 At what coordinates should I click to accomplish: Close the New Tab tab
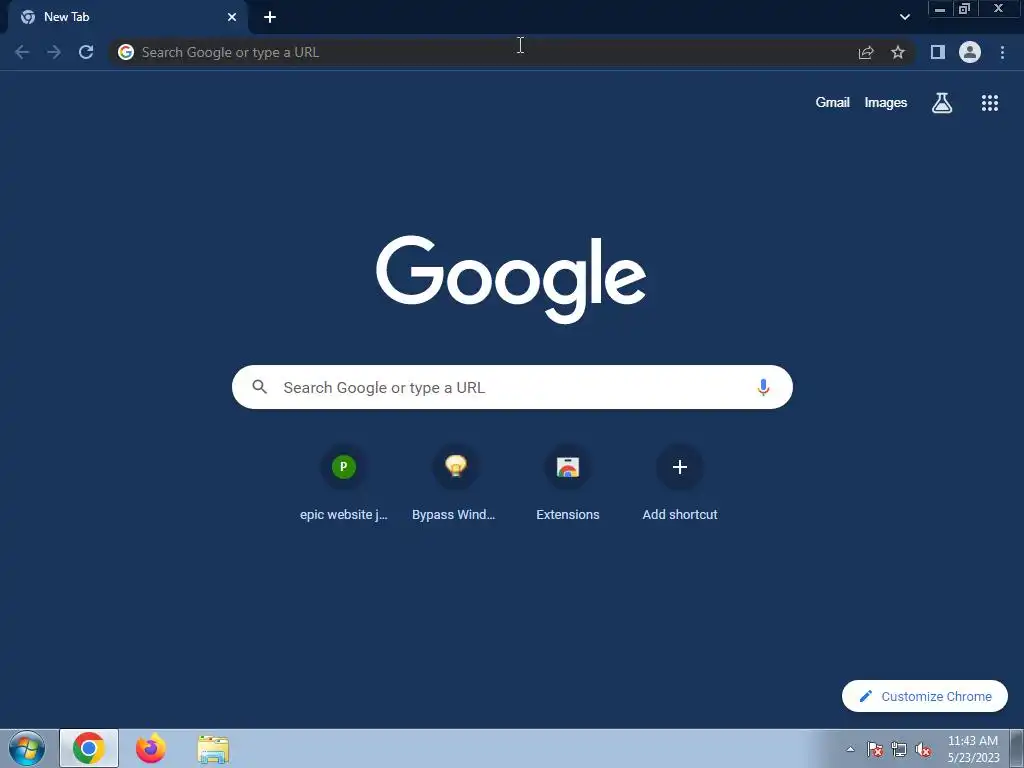(x=232, y=17)
